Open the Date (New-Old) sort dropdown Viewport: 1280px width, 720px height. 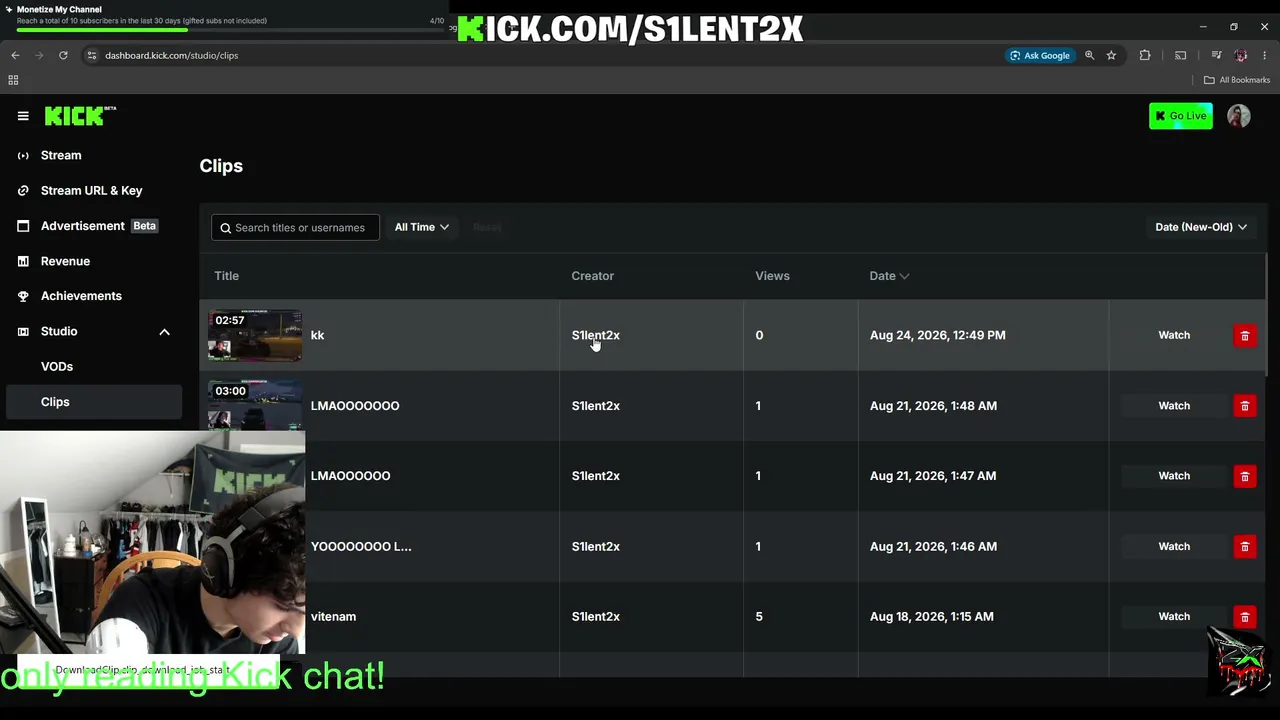pyautogui.click(x=1201, y=227)
